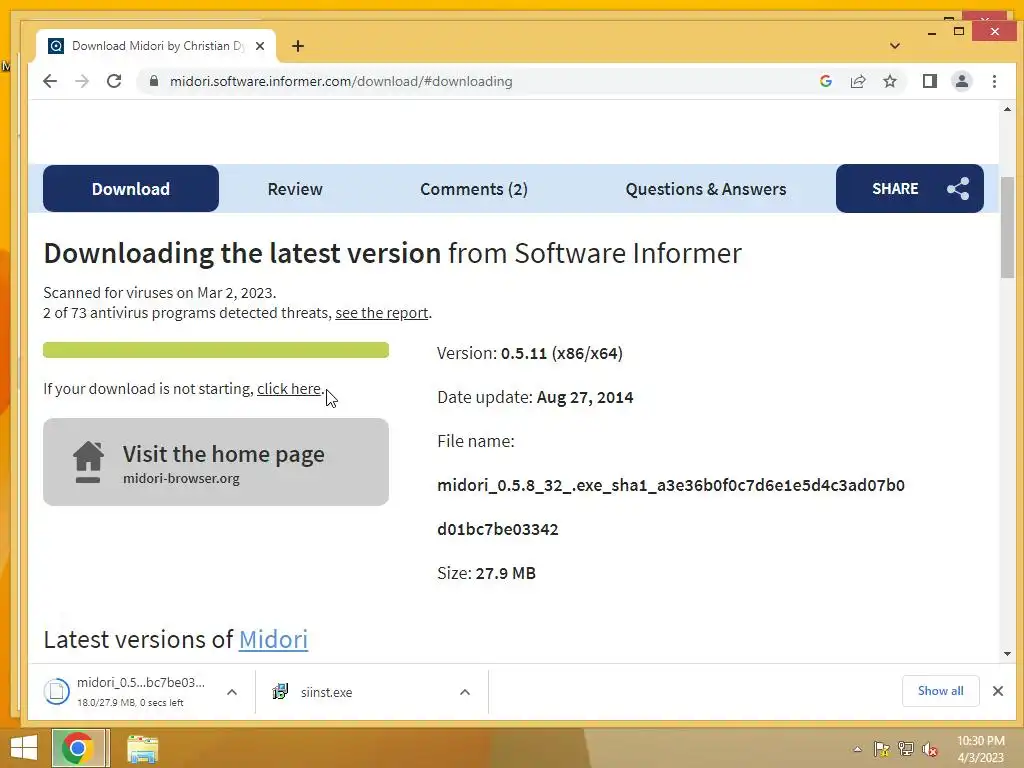Click the SHARE button
1024x768 pixels.
coord(909,188)
